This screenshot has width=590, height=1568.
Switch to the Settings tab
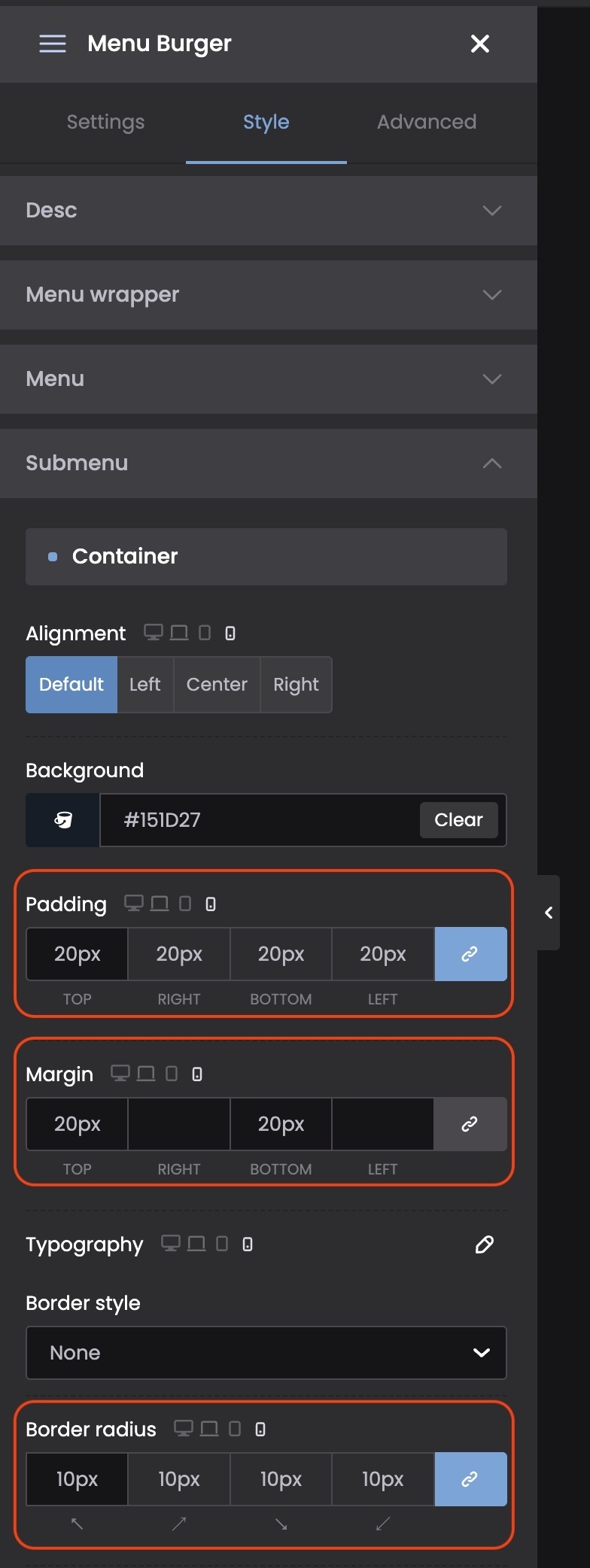pos(105,122)
